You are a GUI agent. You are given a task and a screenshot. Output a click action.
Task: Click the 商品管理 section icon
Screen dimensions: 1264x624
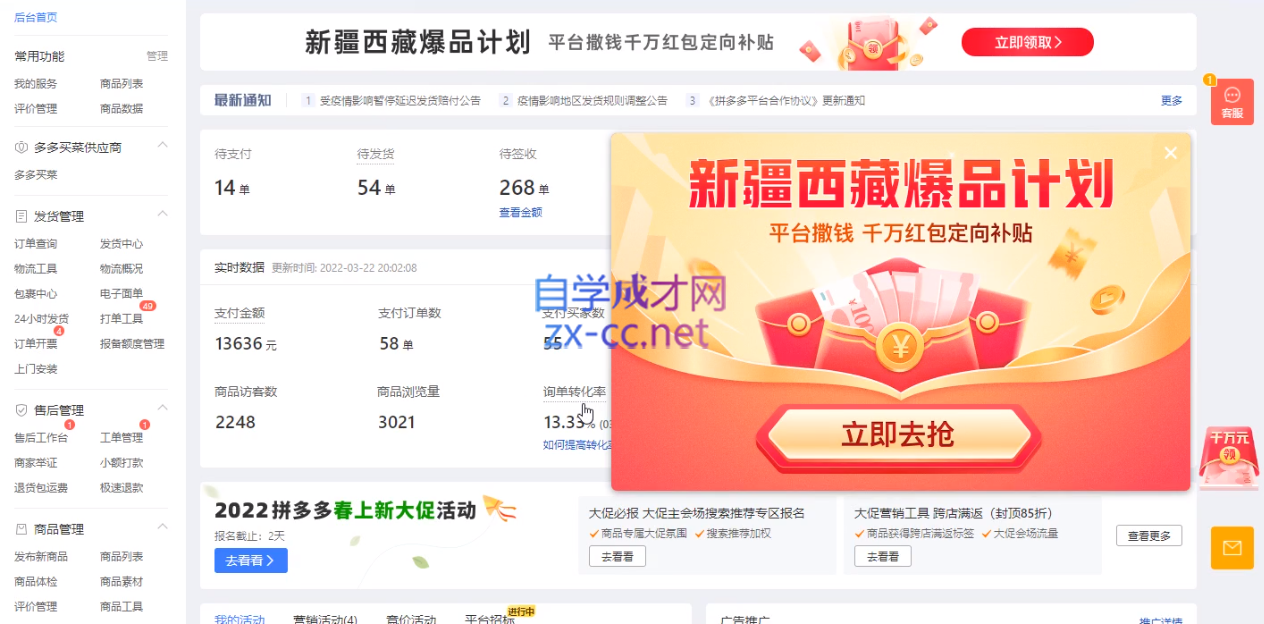coord(21,529)
